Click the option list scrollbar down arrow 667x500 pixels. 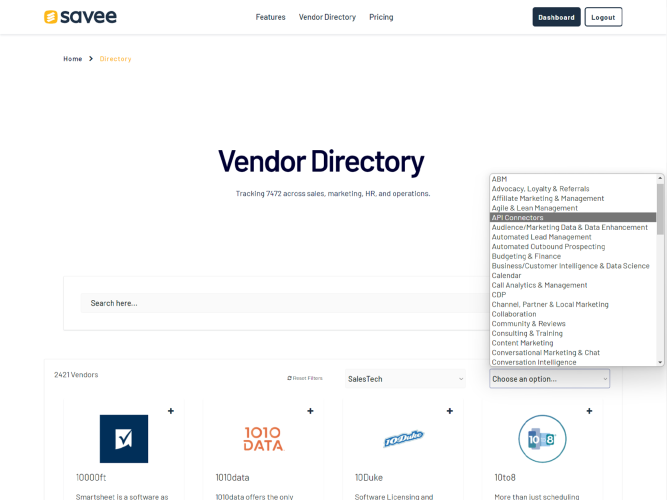point(660,362)
